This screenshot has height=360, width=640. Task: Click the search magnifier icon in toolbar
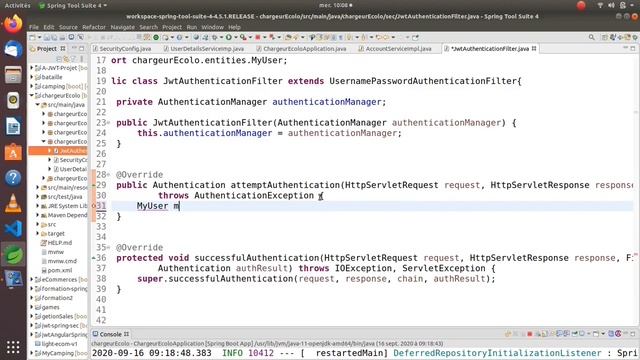pos(591,37)
